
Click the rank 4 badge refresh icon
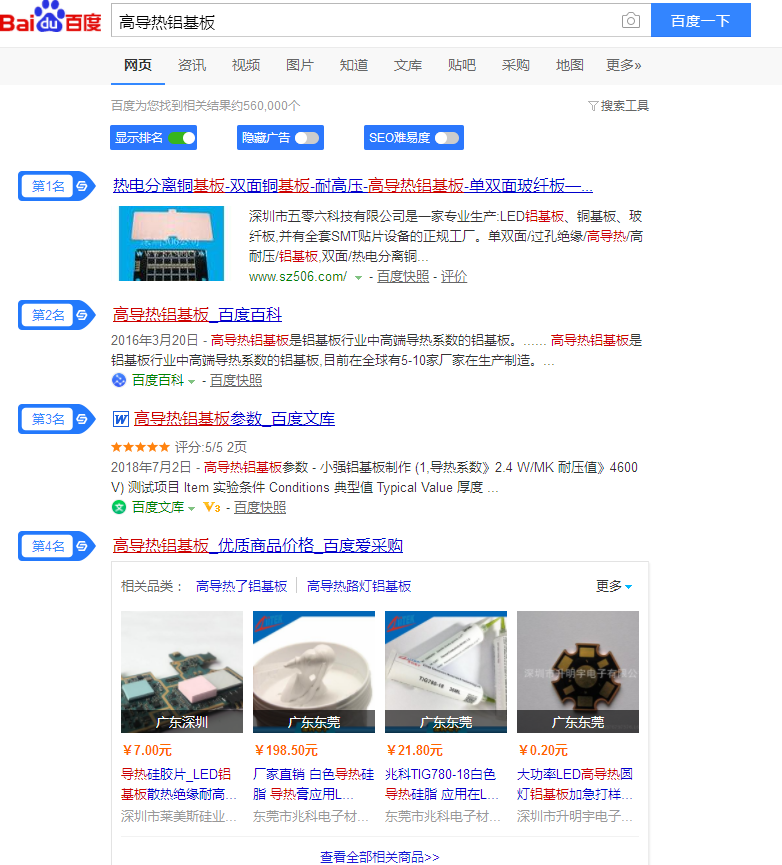(x=82, y=546)
